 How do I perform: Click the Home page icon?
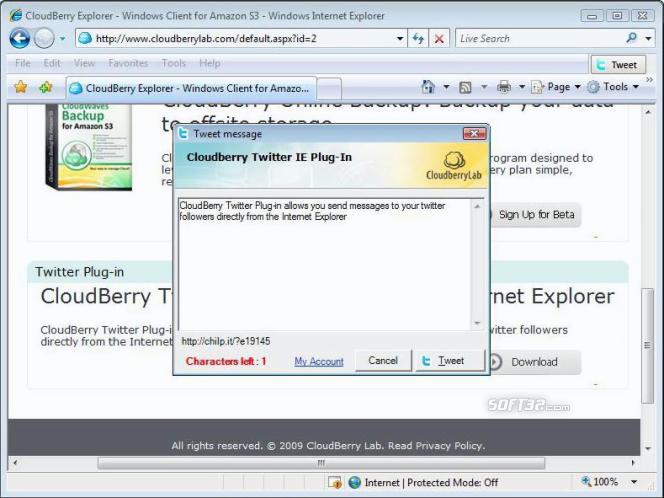coord(428,87)
